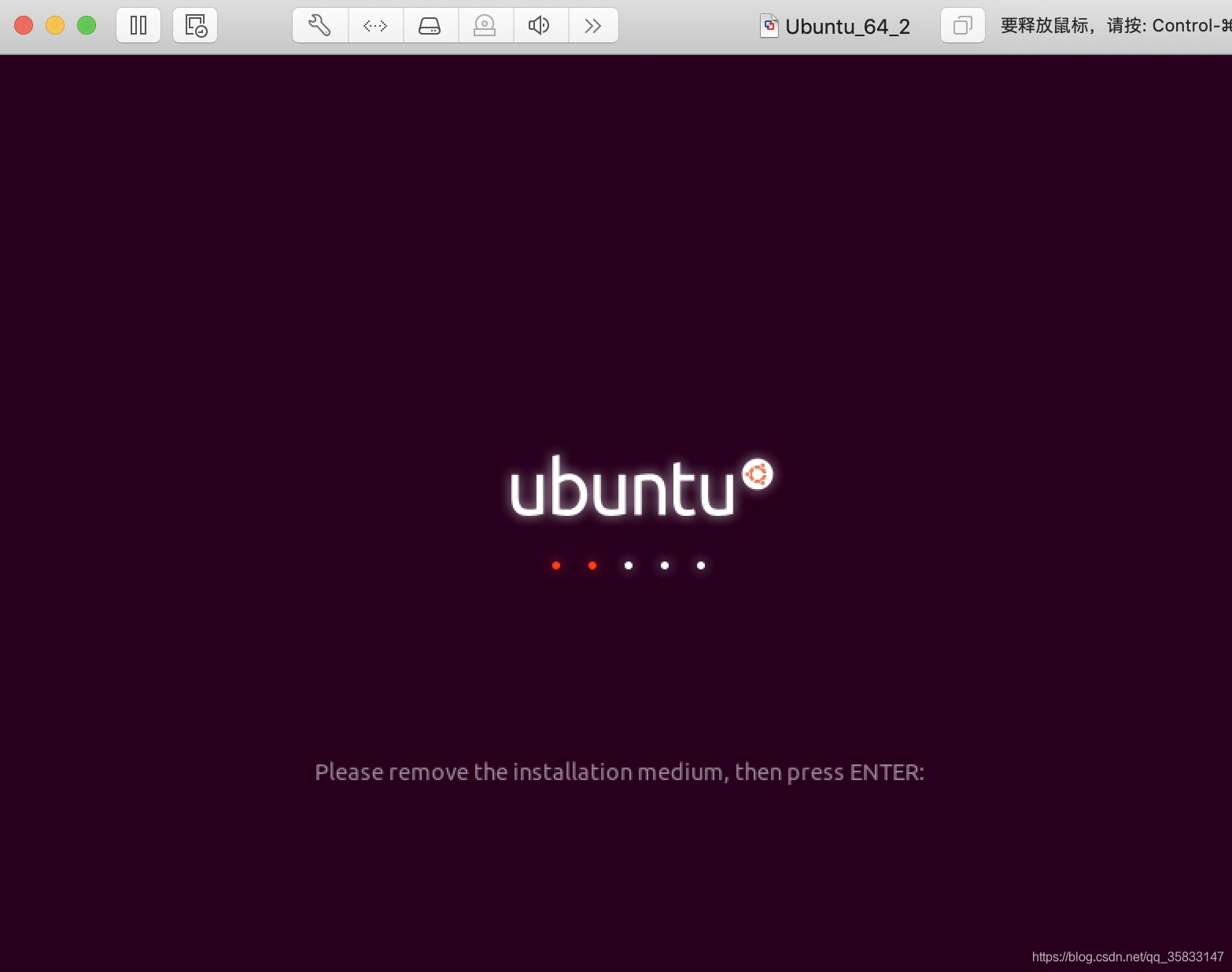Minimize the virtual machine window
Image resolution: width=1232 pixels, height=972 pixels.
pyautogui.click(x=55, y=25)
